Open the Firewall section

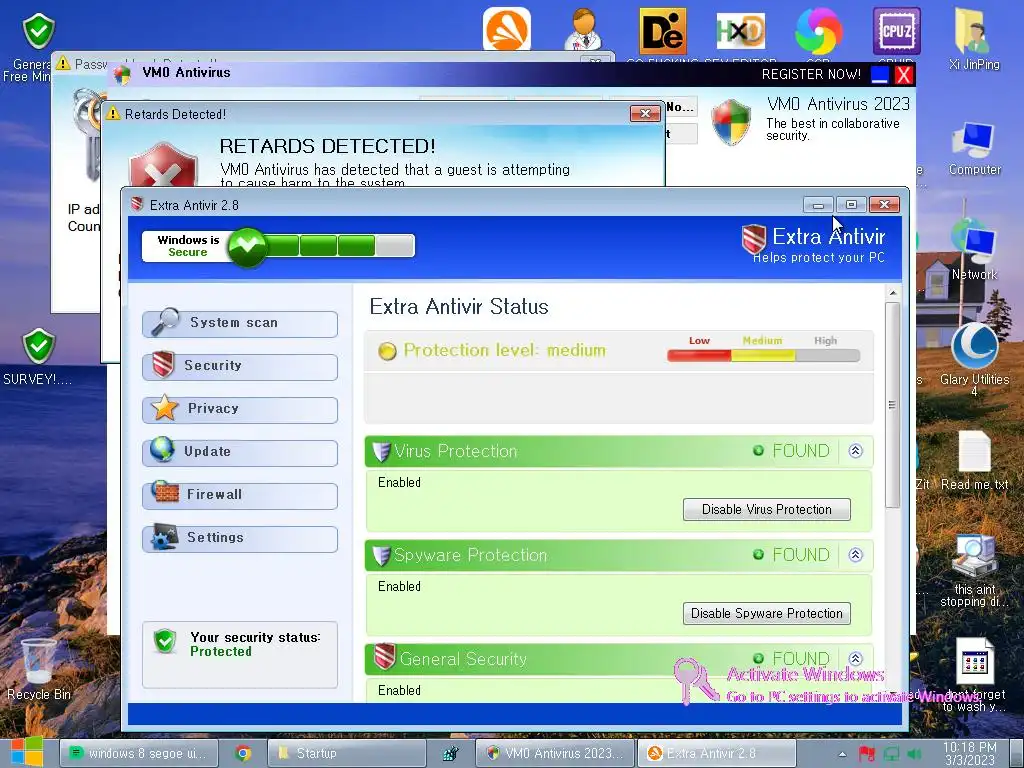[240, 496]
